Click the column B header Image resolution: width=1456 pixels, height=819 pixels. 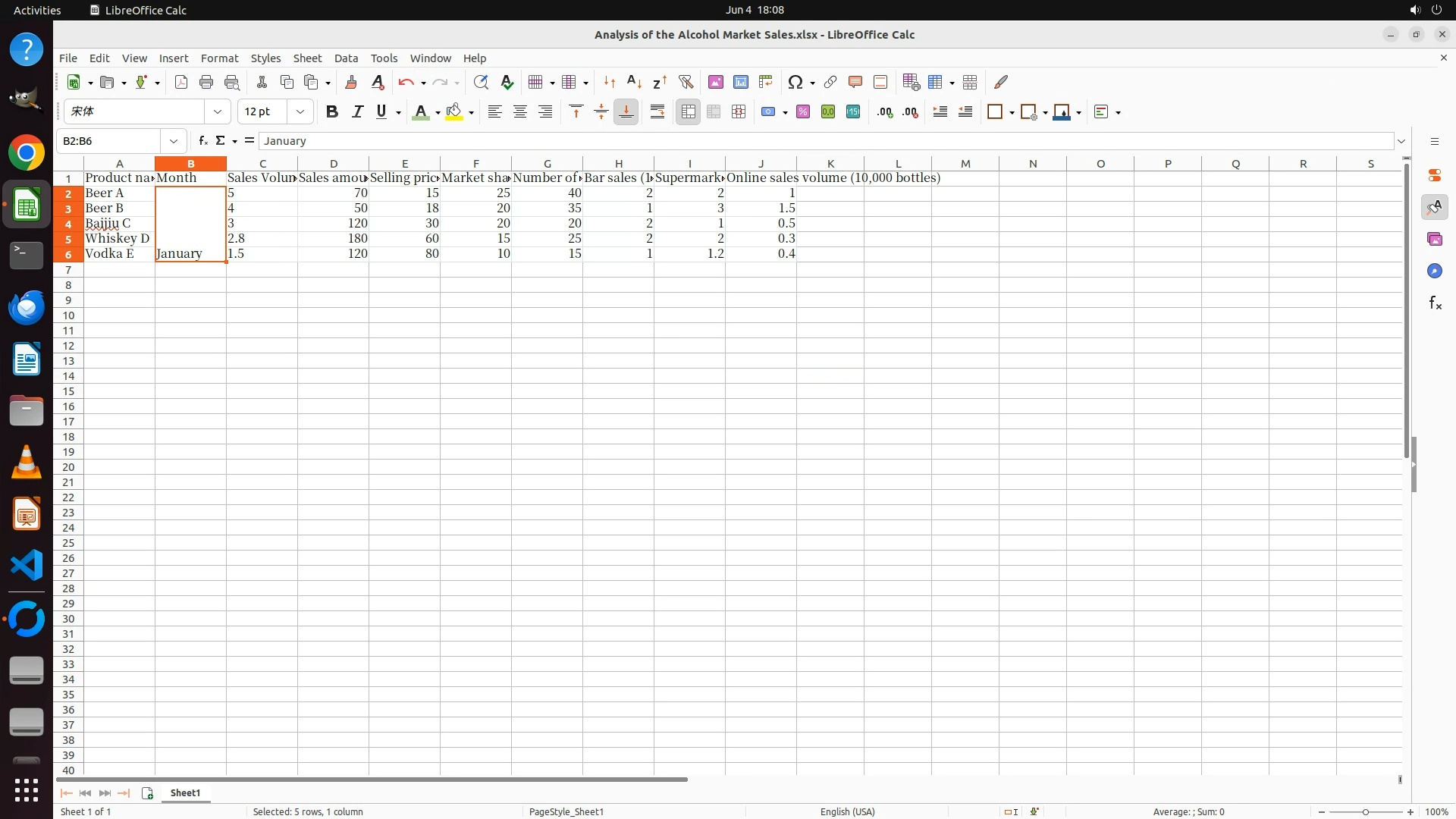click(190, 164)
